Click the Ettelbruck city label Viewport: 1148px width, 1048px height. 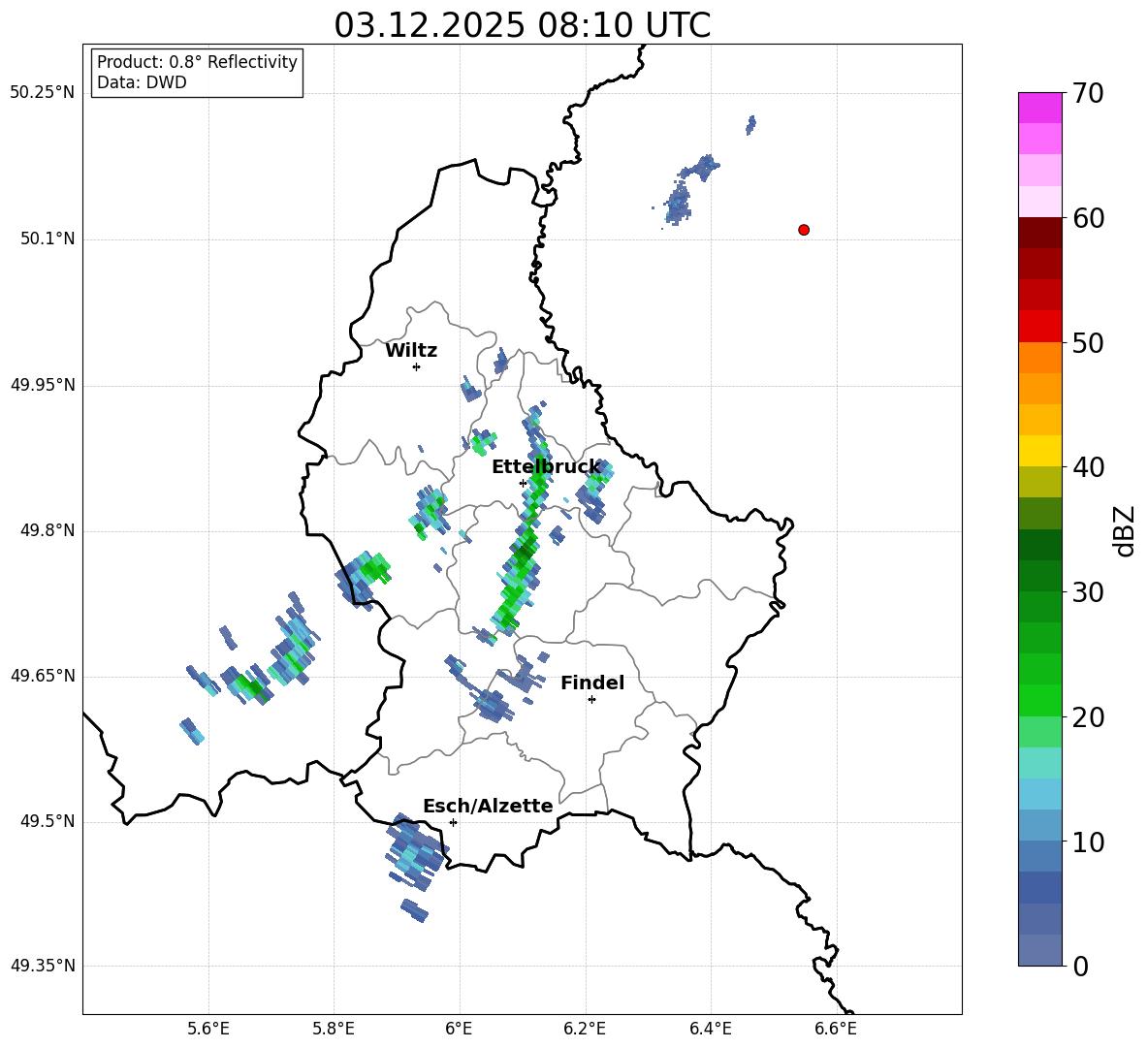pyautogui.click(x=546, y=467)
